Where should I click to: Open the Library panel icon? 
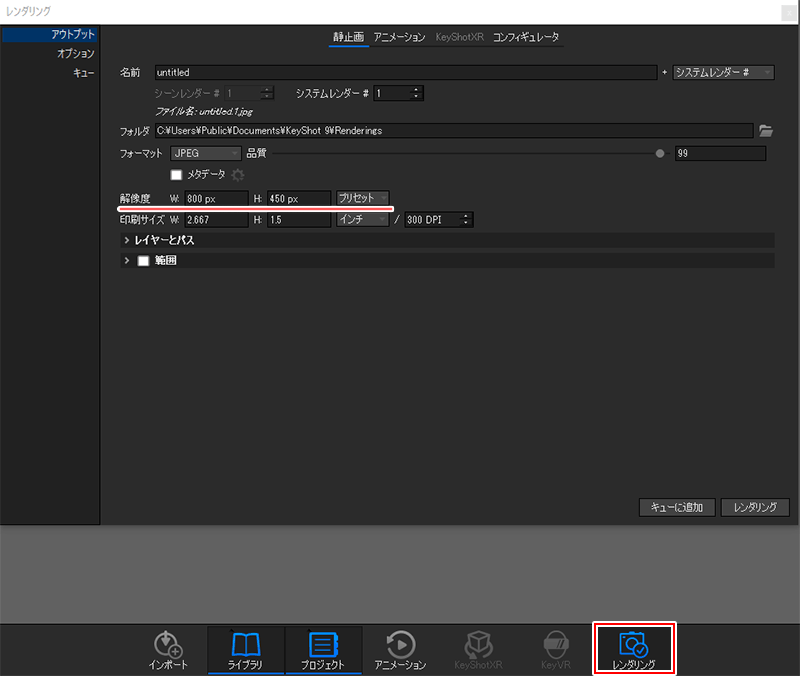245,650
